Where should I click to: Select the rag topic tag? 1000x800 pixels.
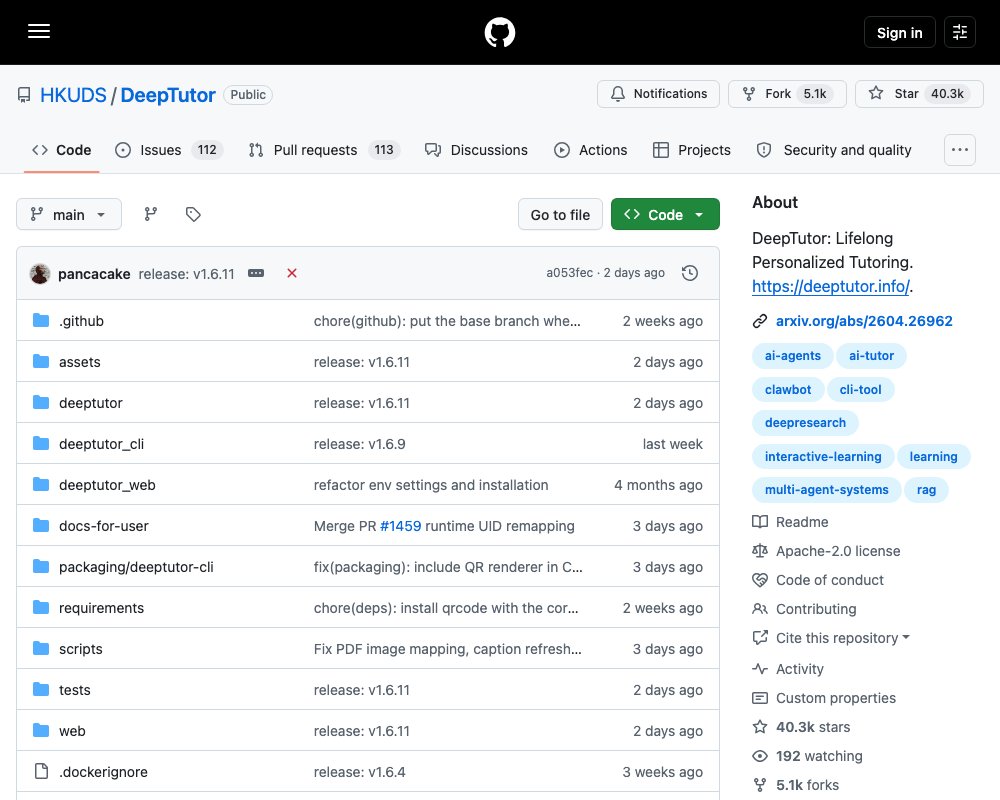926,490
